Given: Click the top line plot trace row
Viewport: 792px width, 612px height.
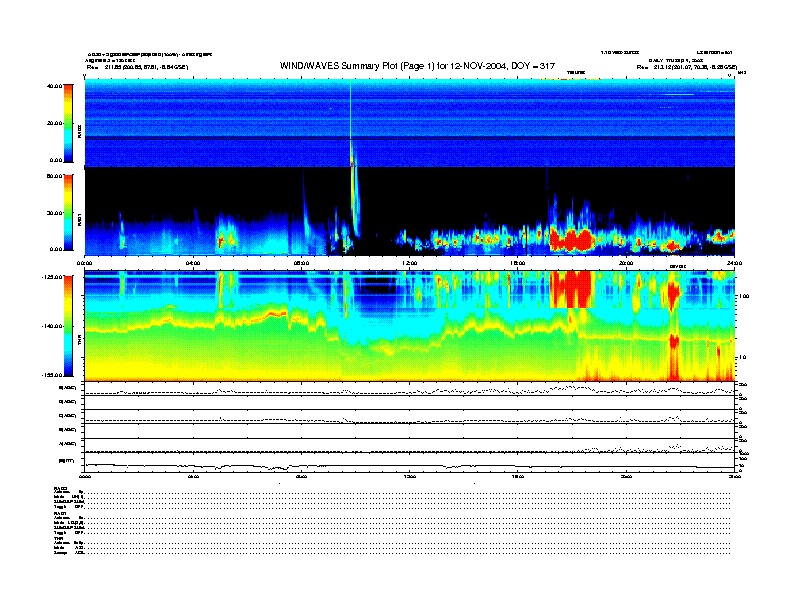Looking at the screenshot, I should pos(409,390).
